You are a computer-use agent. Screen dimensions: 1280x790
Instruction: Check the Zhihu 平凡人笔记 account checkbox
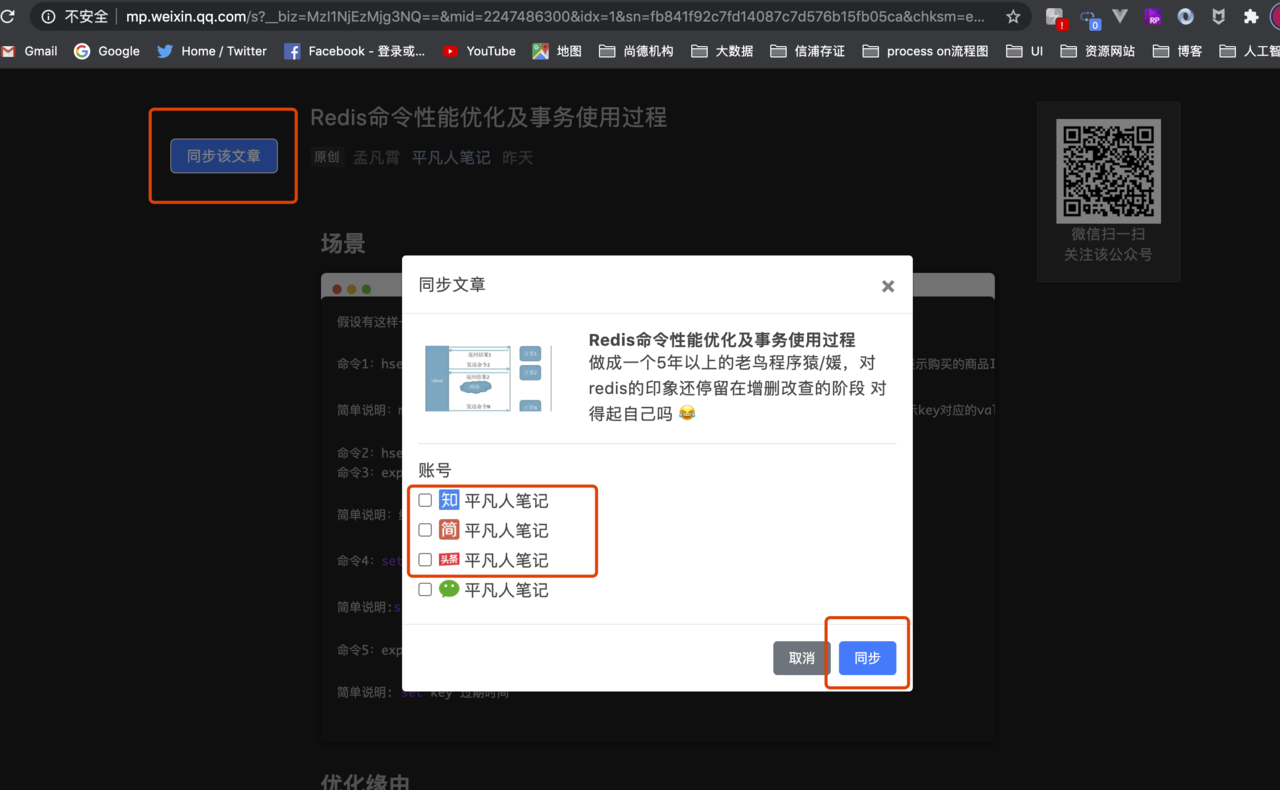click(425, 500)
